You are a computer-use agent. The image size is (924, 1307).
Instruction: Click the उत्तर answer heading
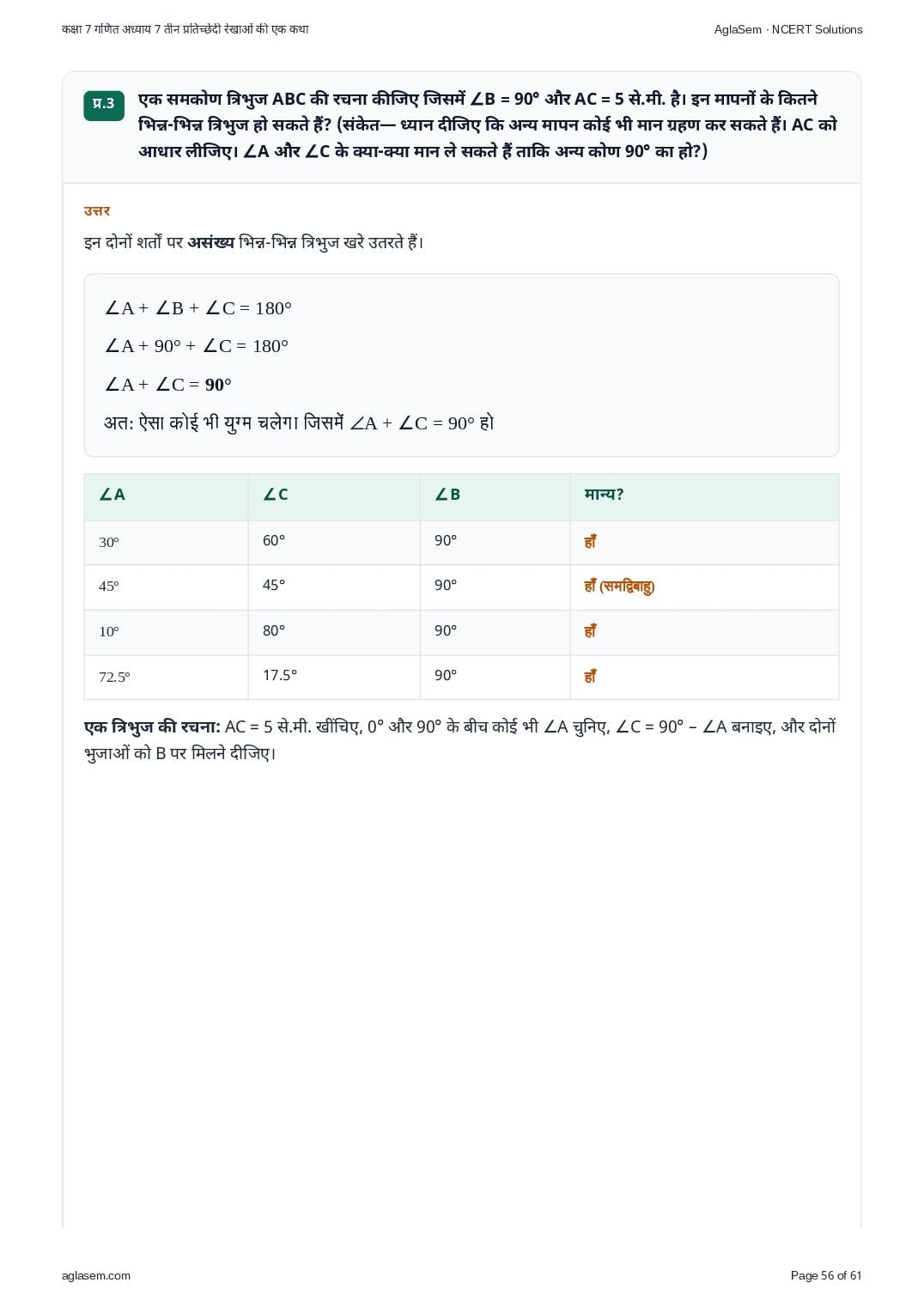(97, 211)
